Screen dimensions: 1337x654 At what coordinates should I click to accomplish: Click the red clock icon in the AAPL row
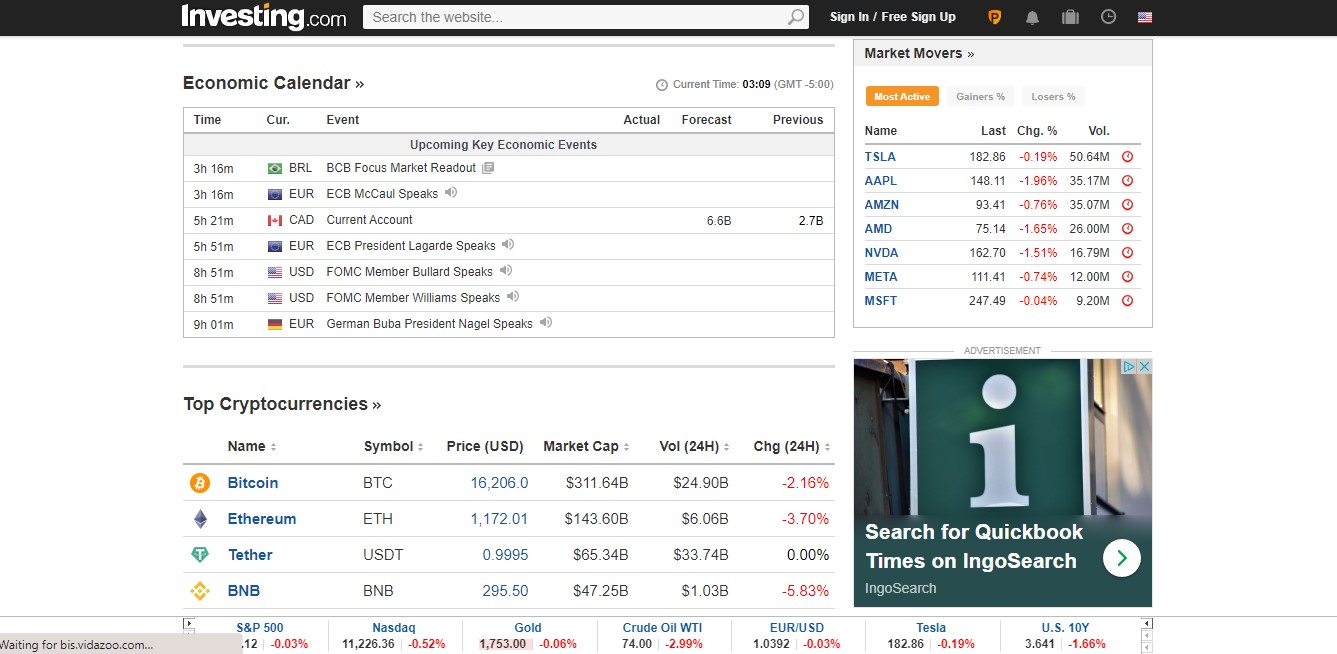point(1127,181)
